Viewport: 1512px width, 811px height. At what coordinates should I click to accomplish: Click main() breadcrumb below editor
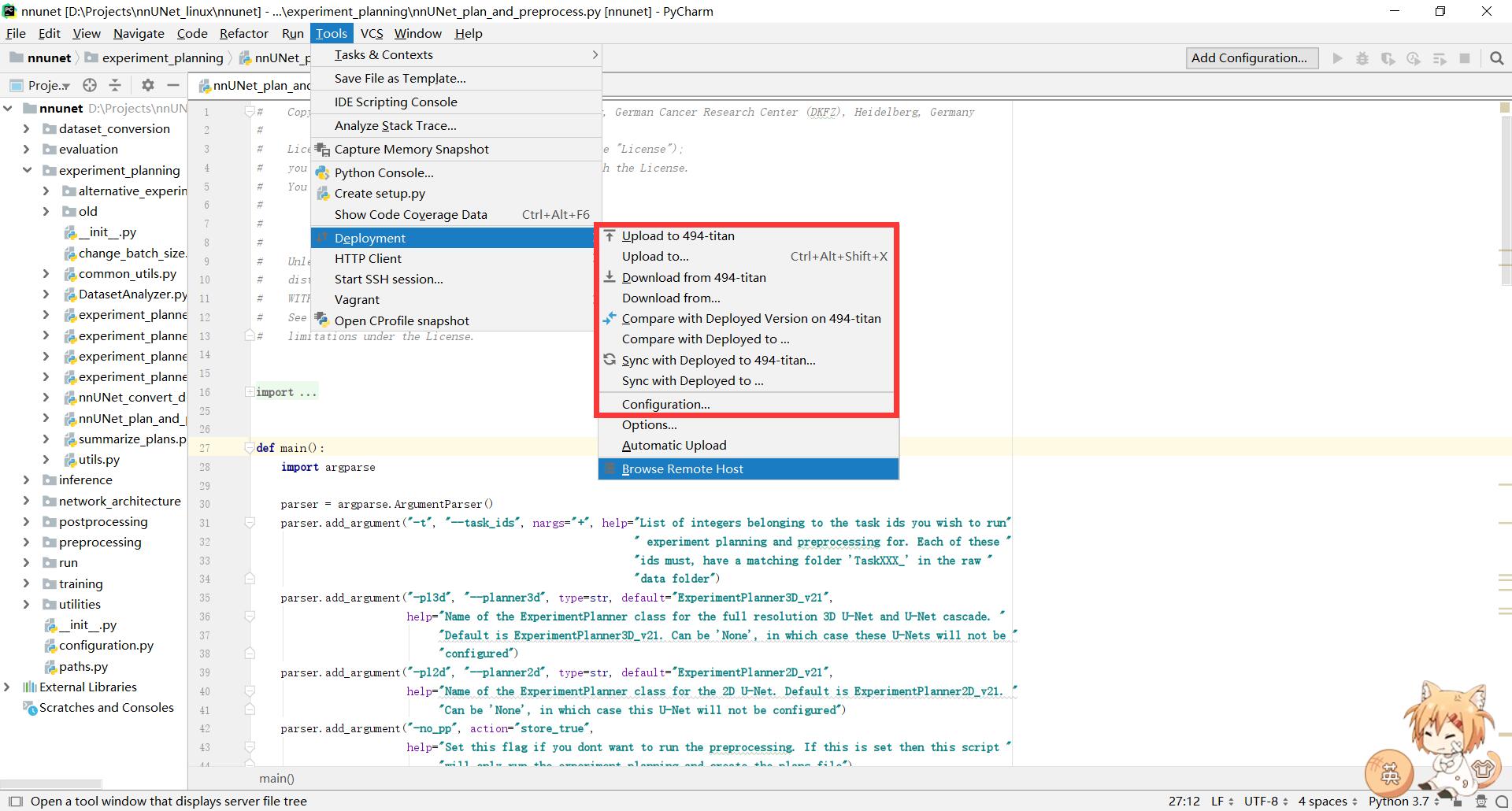[x=276, y=778]
